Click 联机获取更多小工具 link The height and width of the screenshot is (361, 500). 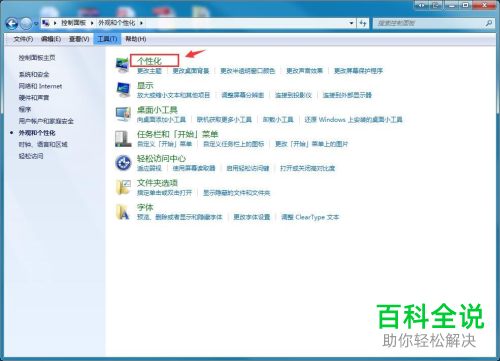(224, 120)
